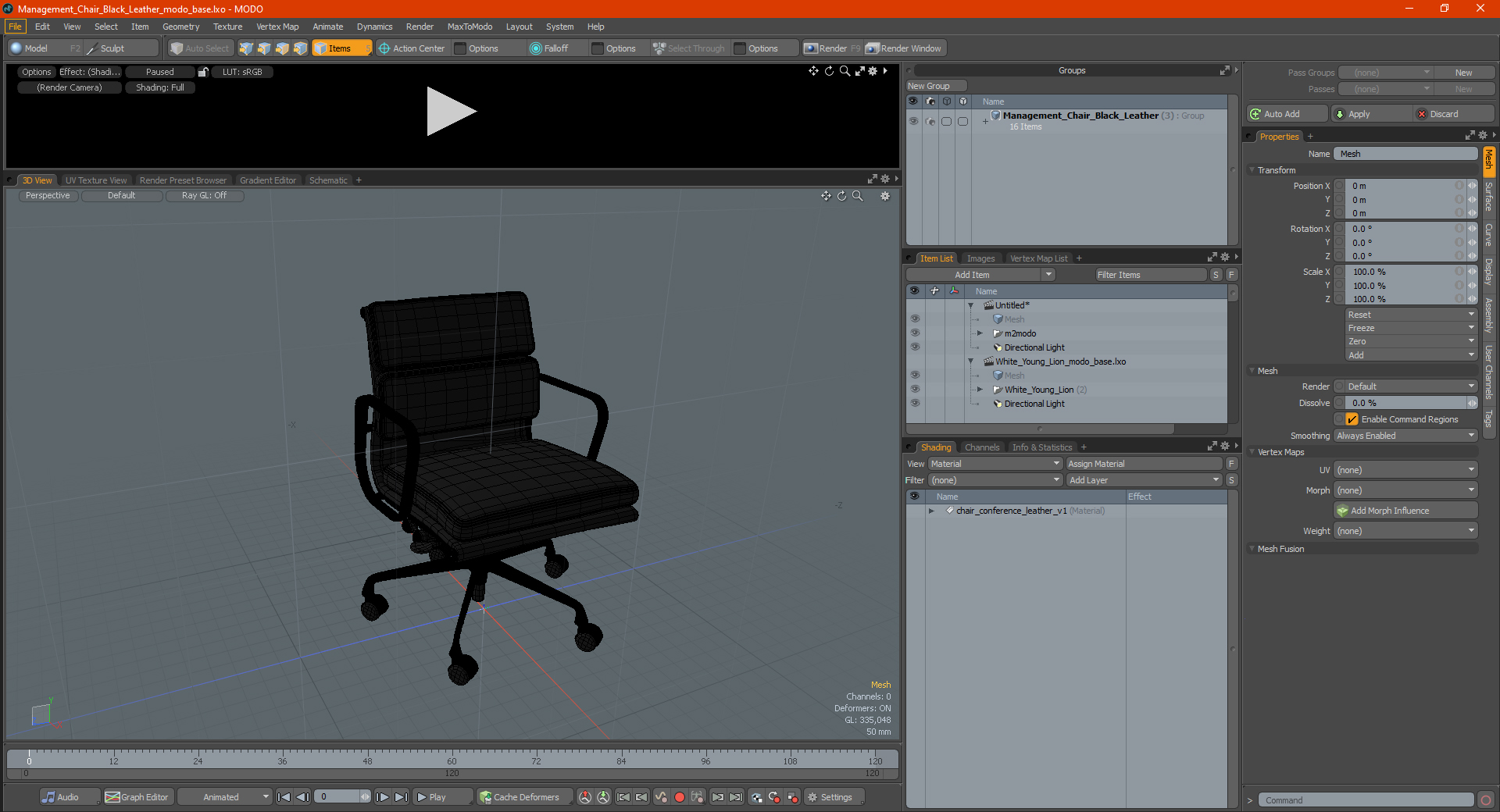Viewport: 1500px width, 812px height.
Task: Open the Geometry menu
Action: tap(181, 27)
